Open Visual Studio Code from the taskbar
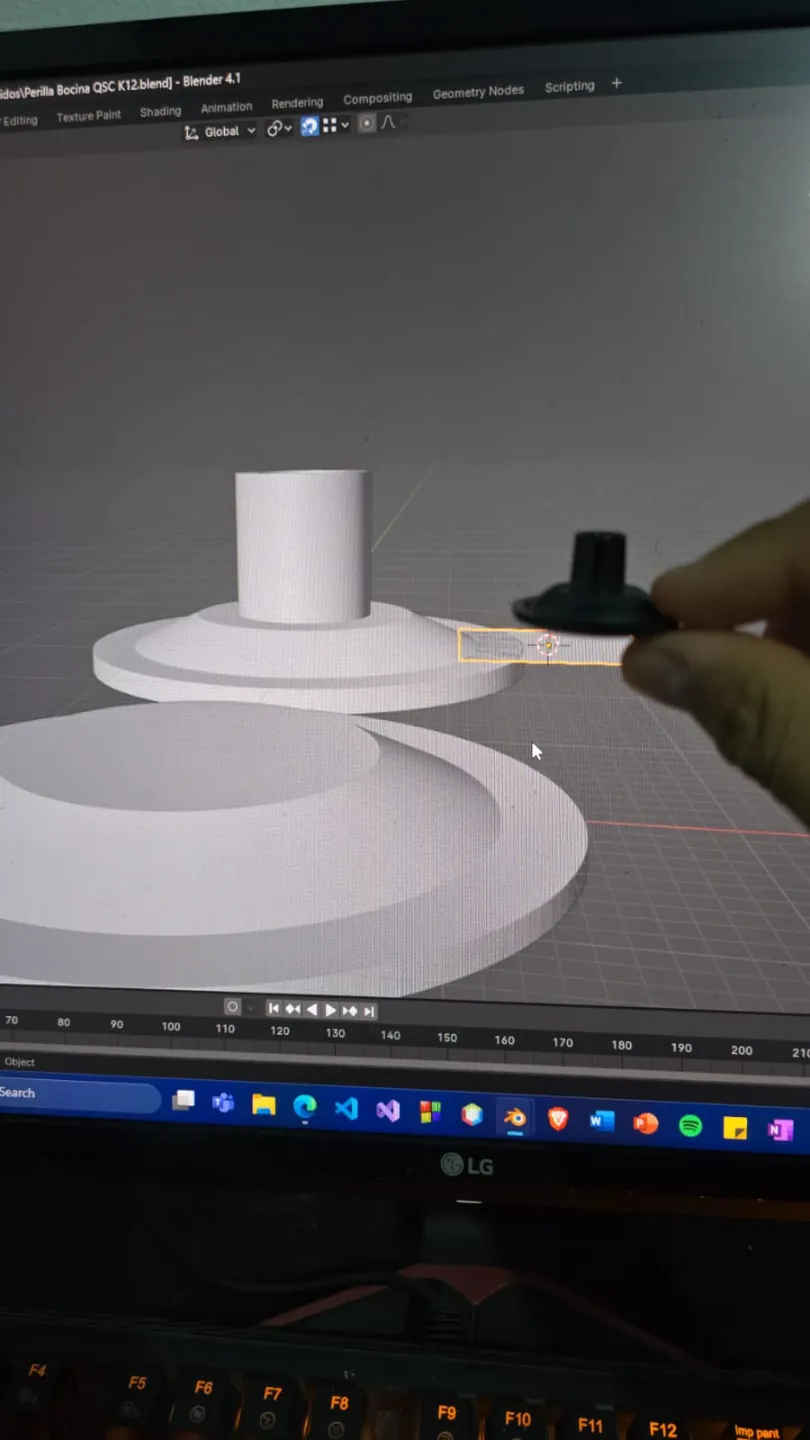 346,1108
